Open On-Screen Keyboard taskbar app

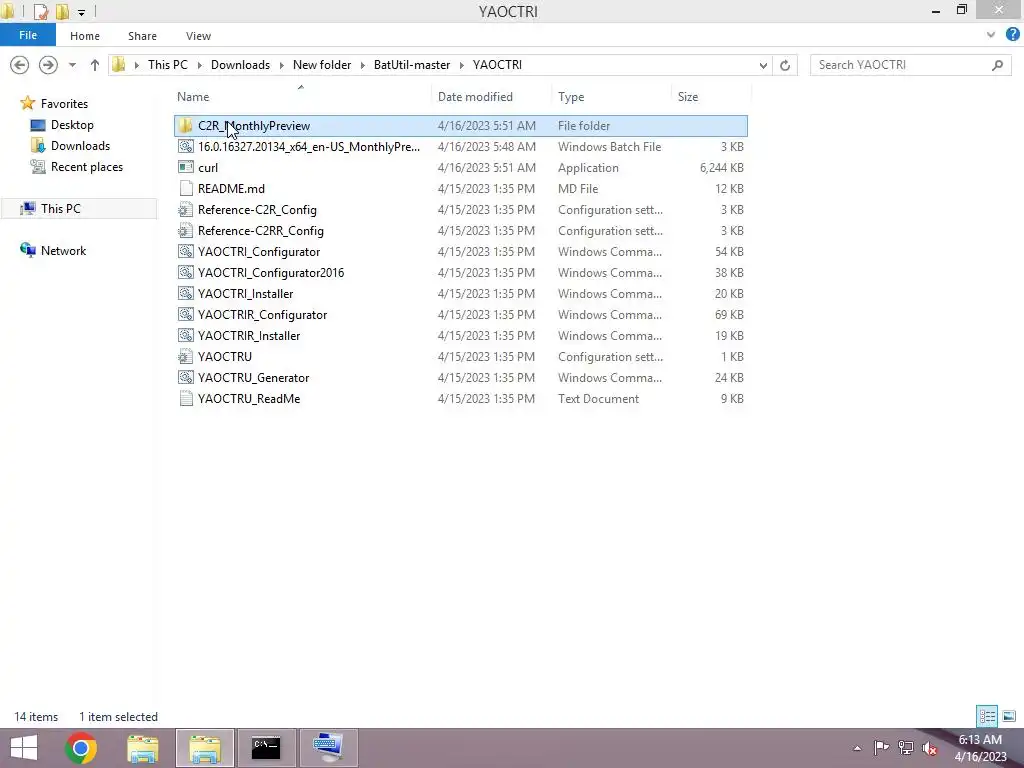pyautogui.click(x=328, y=748)
